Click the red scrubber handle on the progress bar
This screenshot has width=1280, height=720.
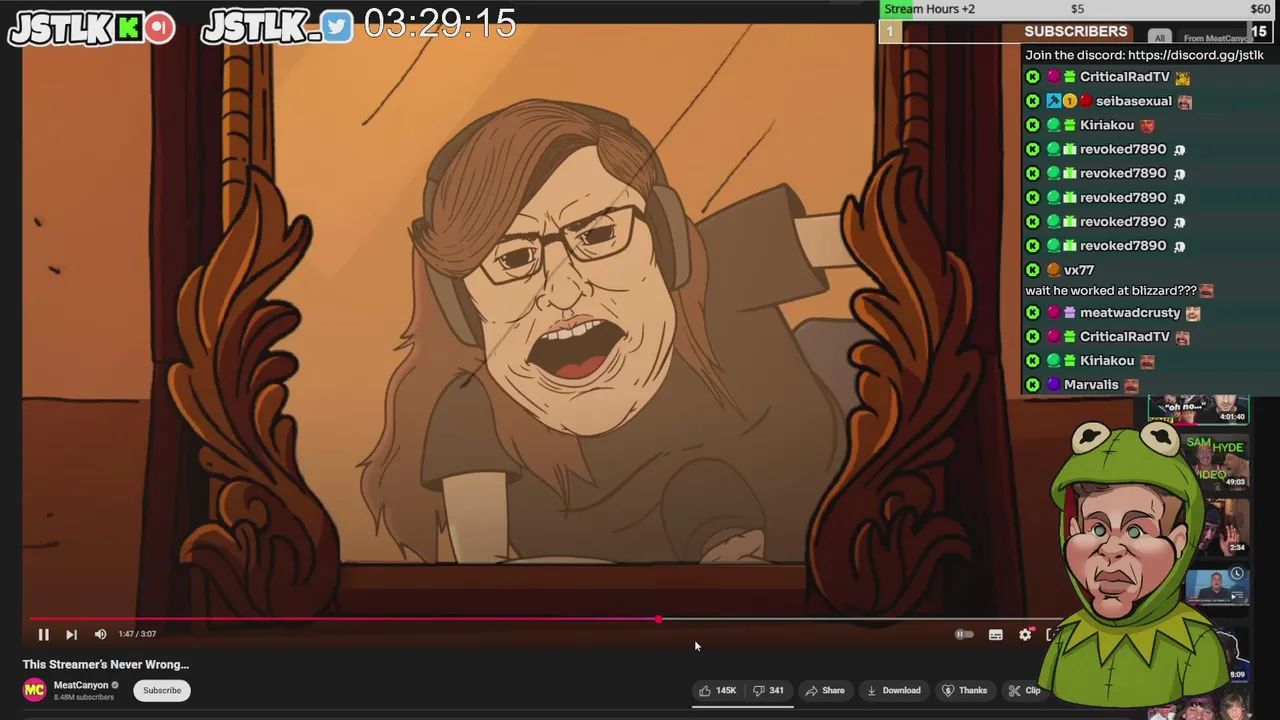[658, 620]
